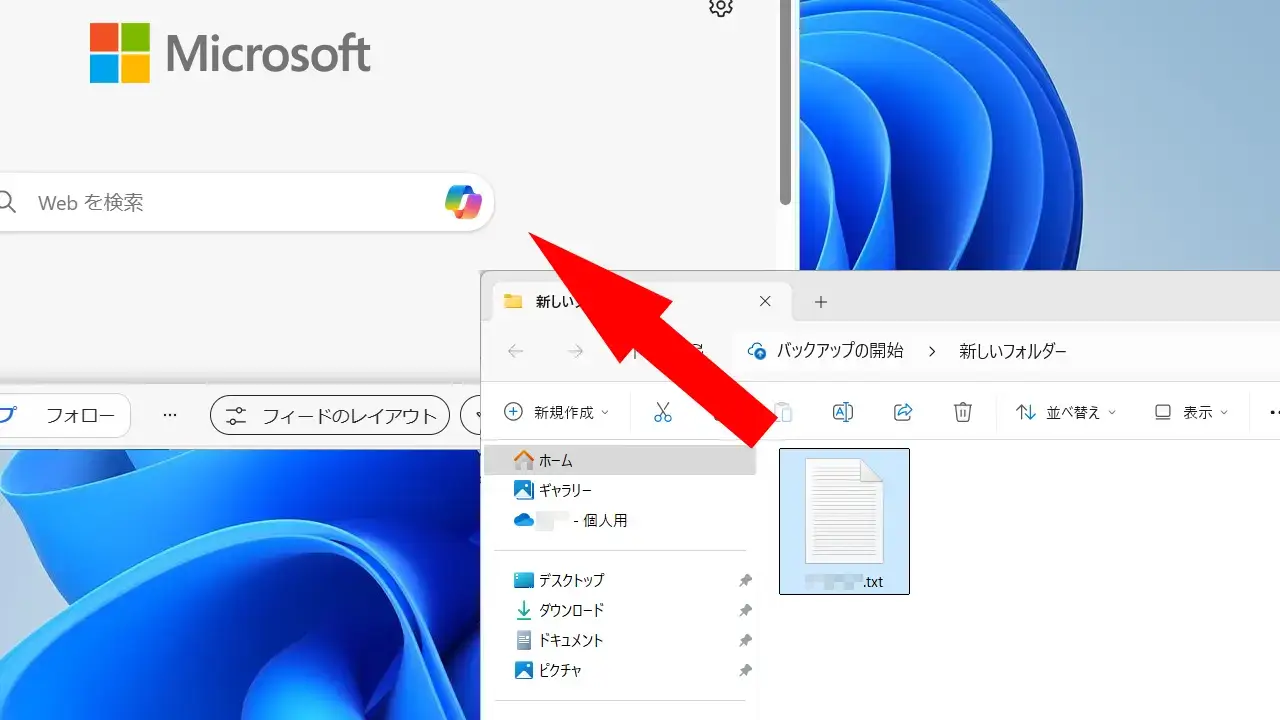
Task: Select the .txt file thumbnail
Action: tap(844, 521)
